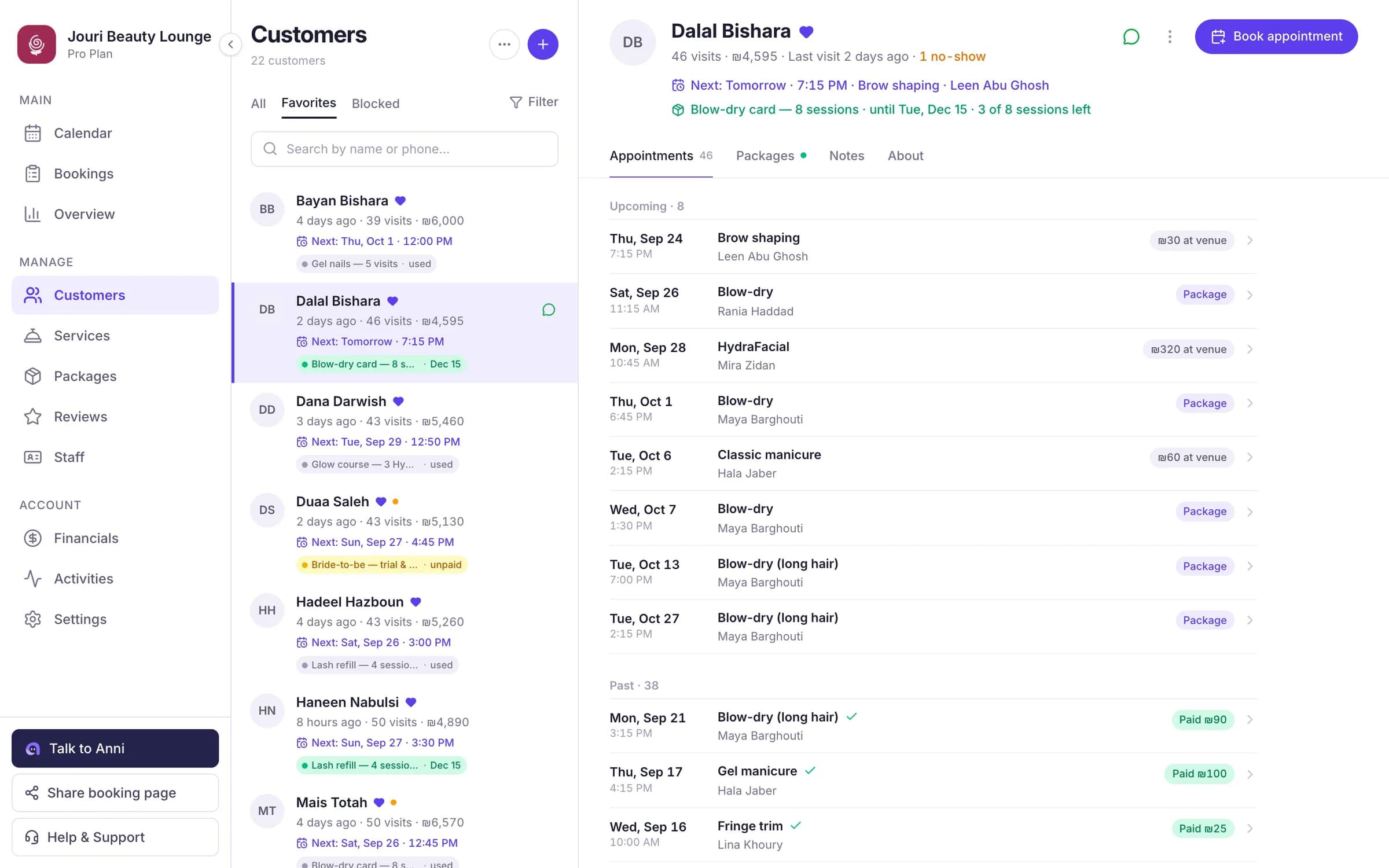Open the Overview section
1389x868 pixels.
click(x=115, y=214)
